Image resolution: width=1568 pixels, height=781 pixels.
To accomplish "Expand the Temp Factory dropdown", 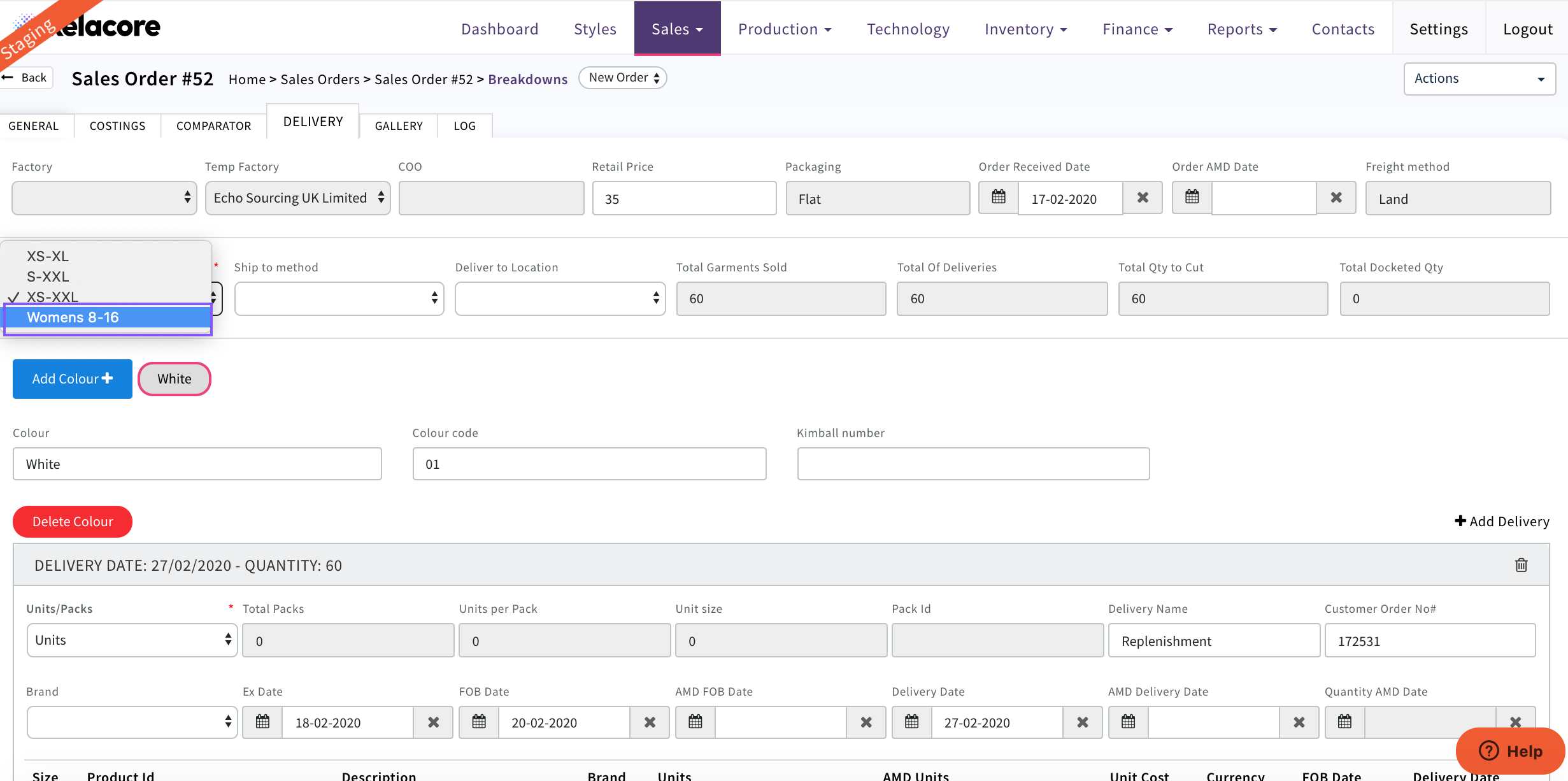I will [x=297, y=198].
